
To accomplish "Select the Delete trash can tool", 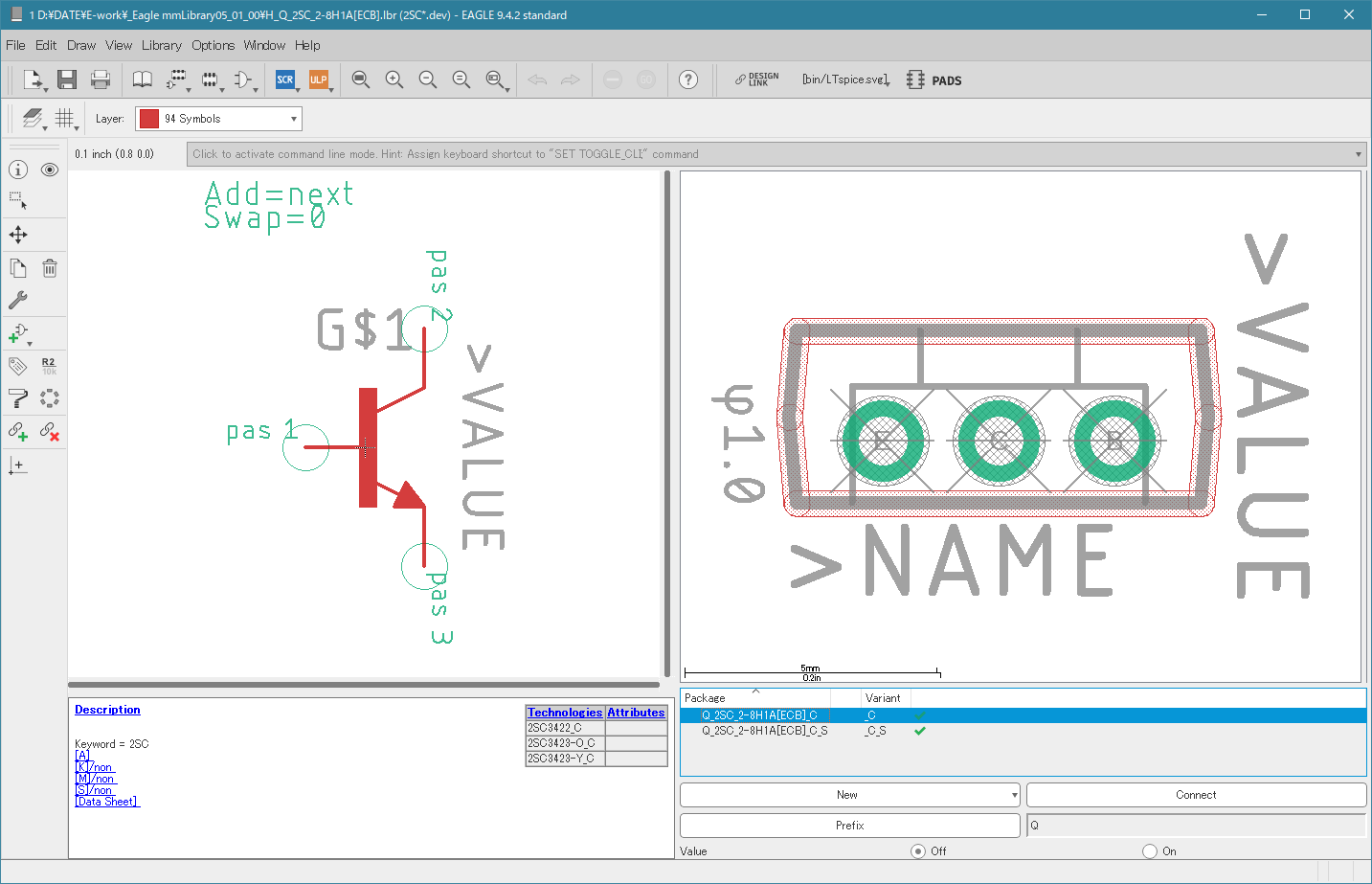I will point(50,268).
